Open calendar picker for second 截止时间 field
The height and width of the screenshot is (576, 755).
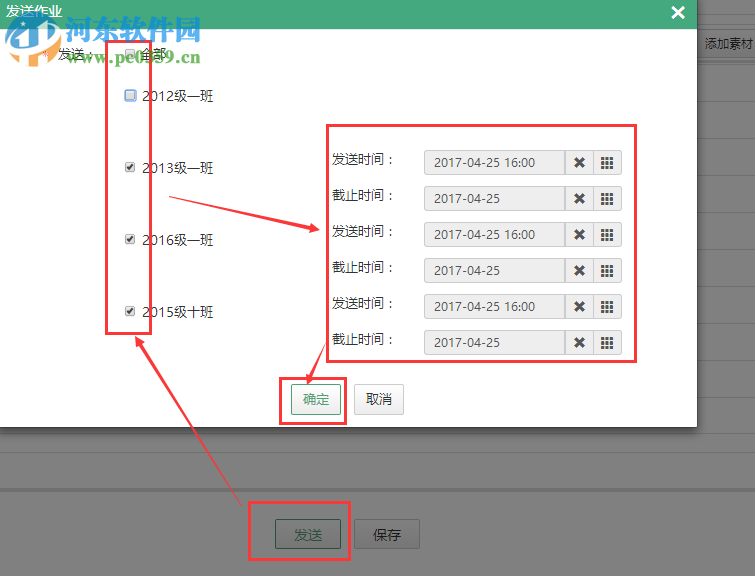click(607, 271)
